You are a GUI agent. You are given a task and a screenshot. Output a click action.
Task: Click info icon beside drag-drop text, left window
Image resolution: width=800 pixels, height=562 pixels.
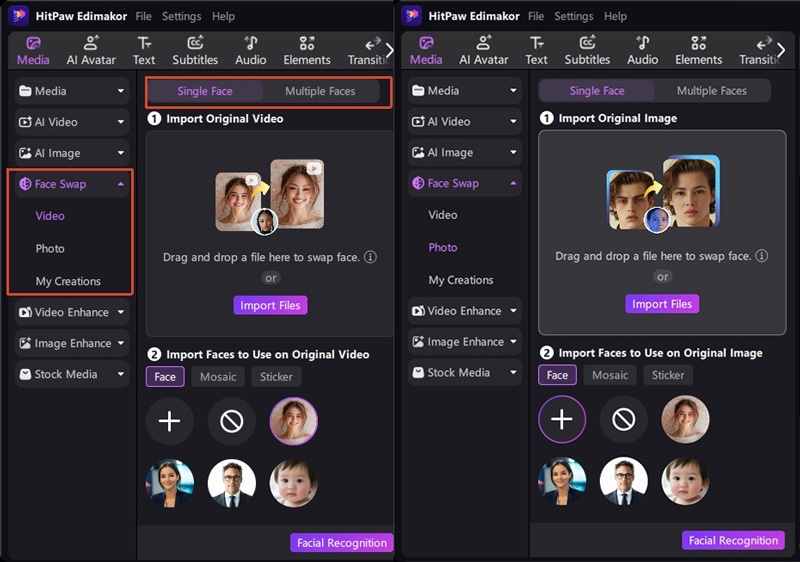[370, 257]
